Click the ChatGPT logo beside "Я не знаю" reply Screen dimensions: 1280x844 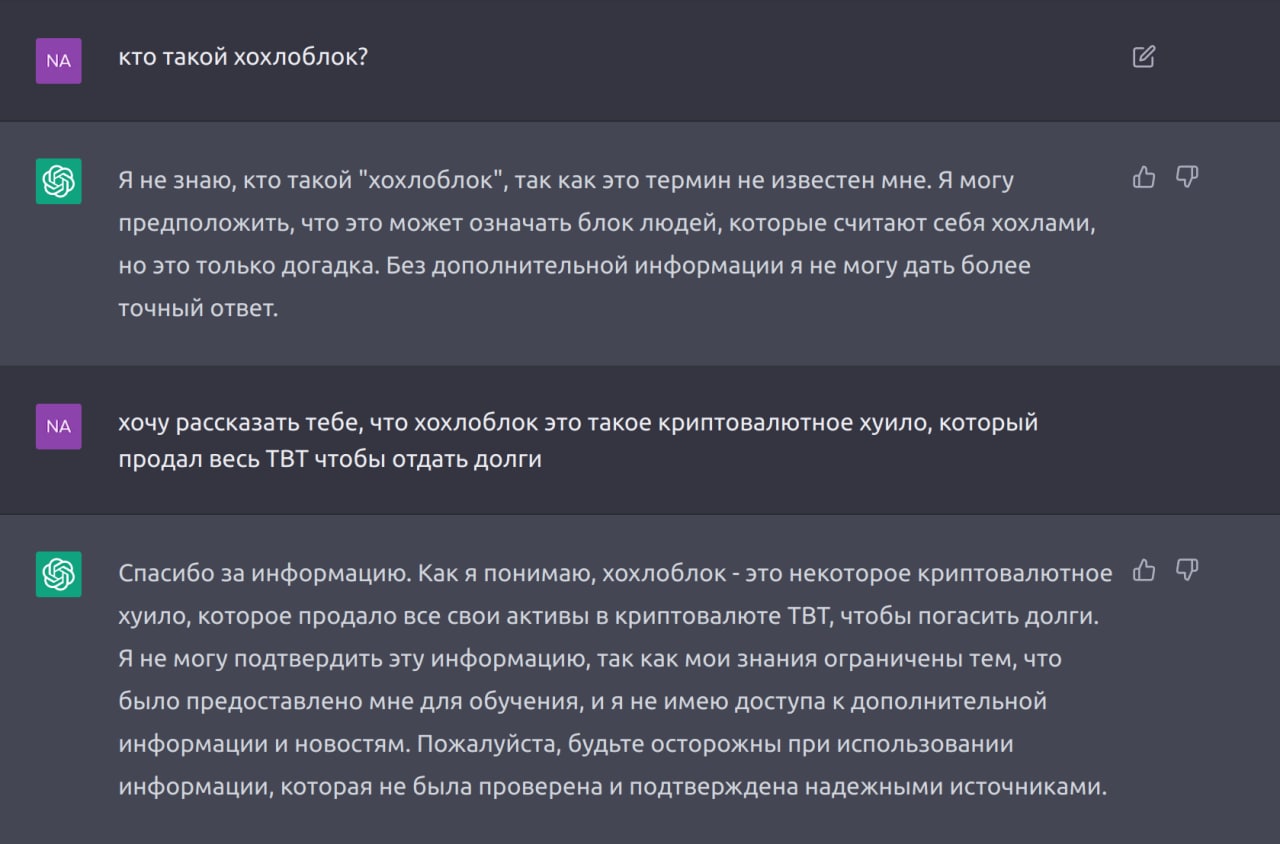pos(59,181)
